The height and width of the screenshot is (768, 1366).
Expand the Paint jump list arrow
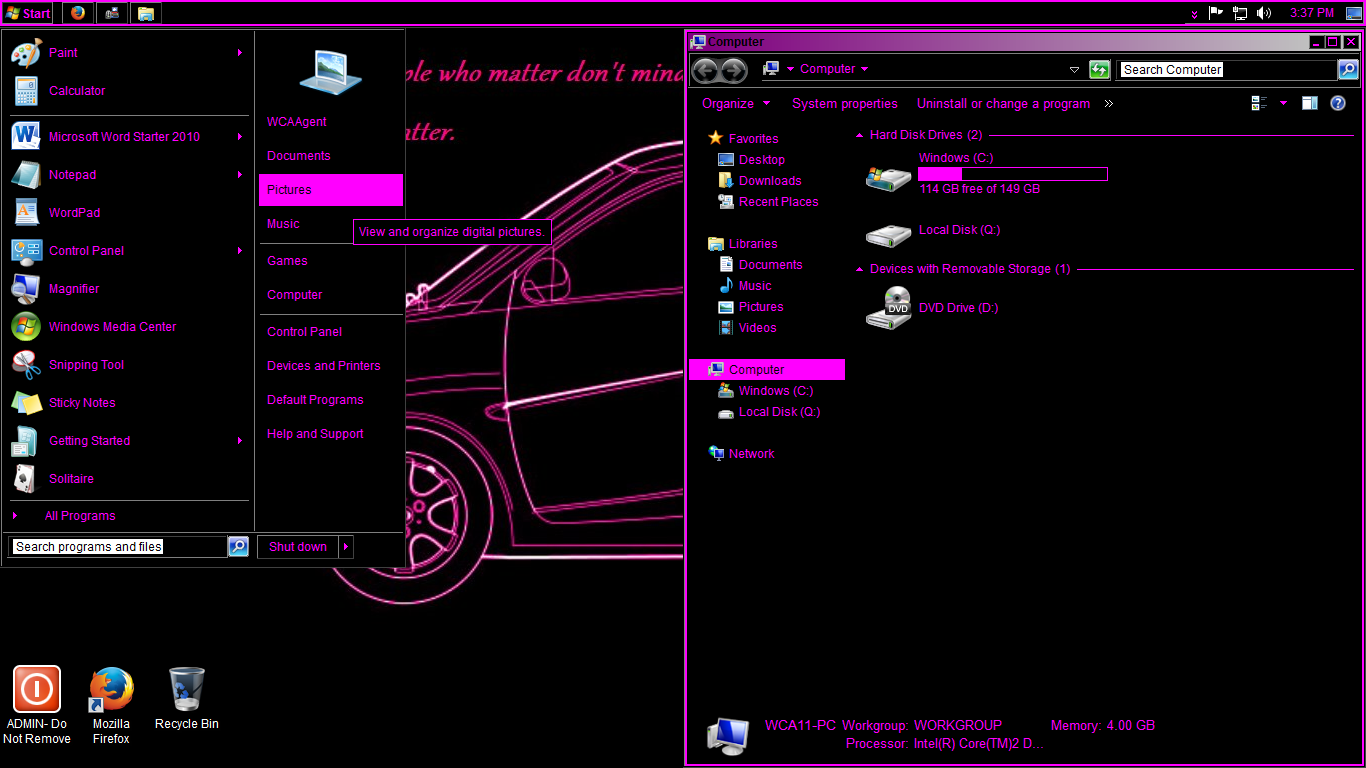239,53
